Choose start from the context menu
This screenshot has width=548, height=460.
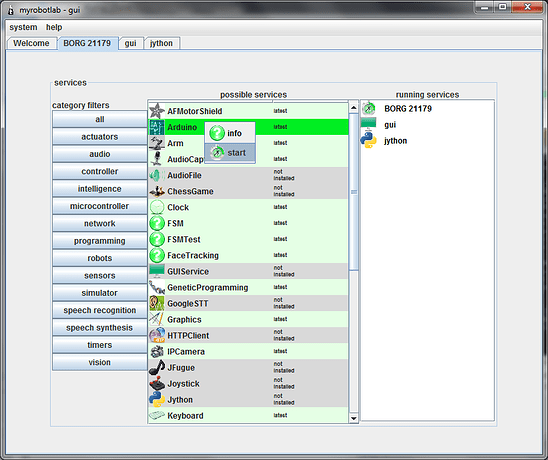(x=230, y=153)
